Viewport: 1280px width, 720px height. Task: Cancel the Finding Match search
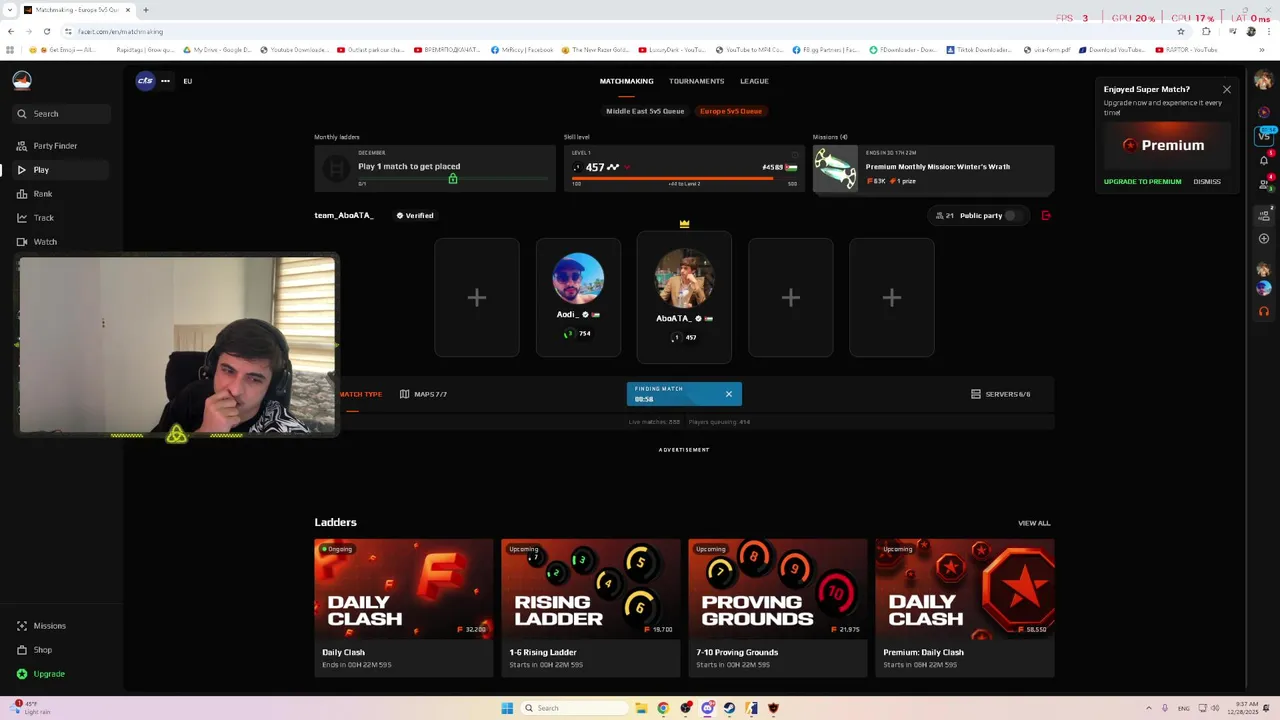tap(729, 394)
